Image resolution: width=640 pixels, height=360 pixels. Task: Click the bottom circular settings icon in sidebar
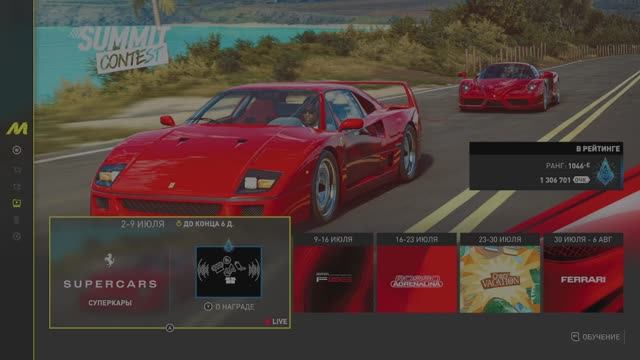[17, 236]
